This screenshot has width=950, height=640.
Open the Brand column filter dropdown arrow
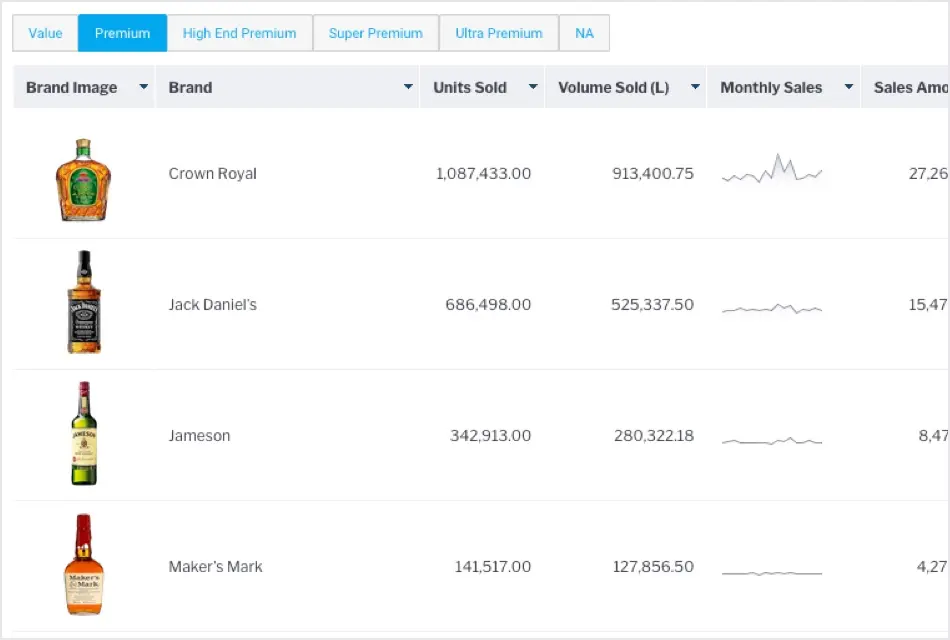point(408,88)
